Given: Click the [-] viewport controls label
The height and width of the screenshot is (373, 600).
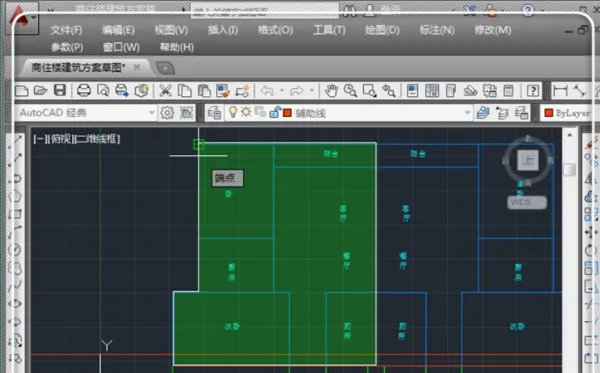Looking at the screenshot, I should coord(39,139).
